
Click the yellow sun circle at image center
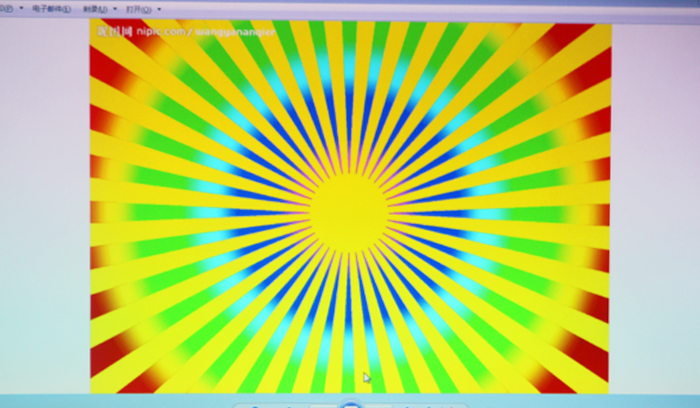[x=348, y=210]
